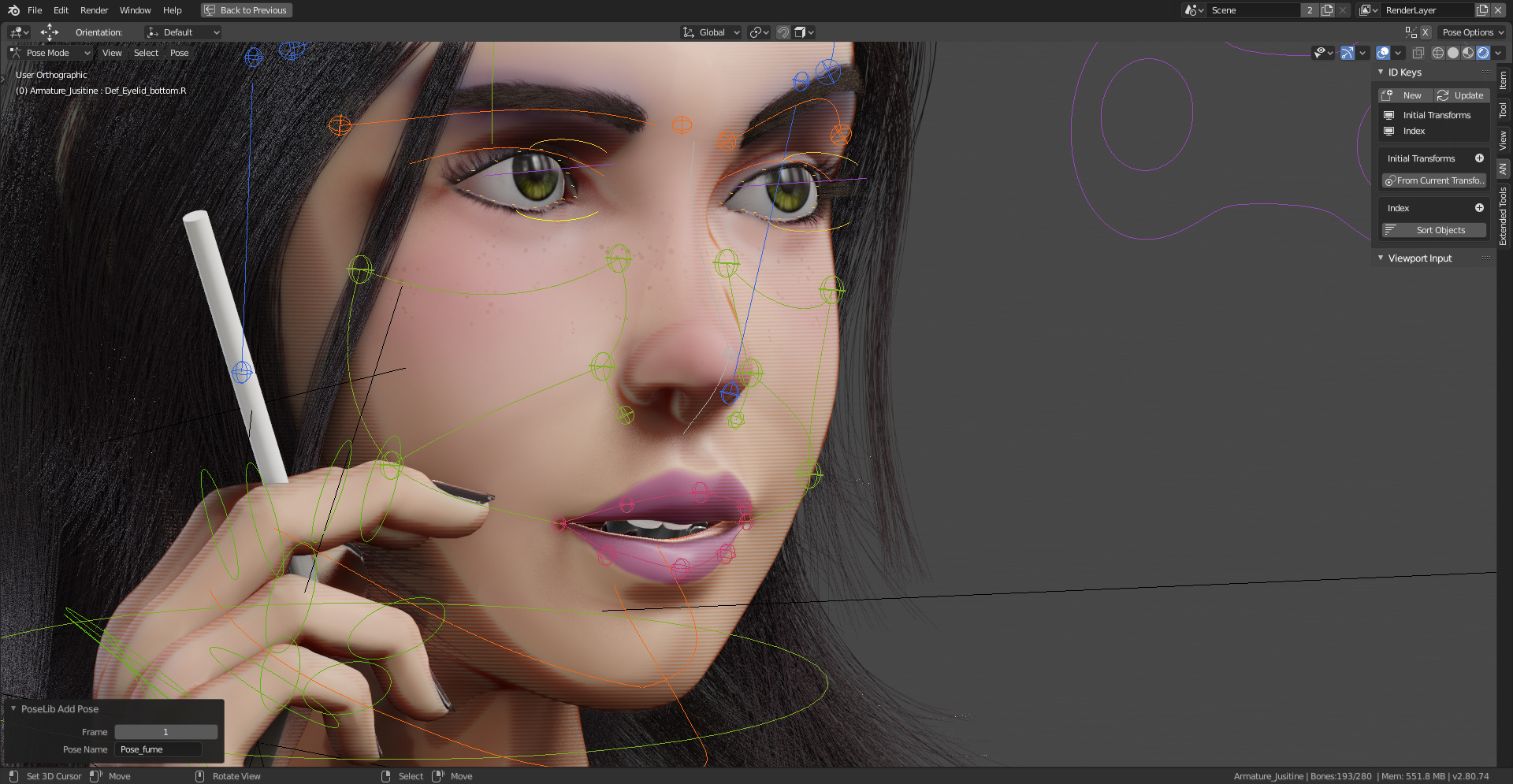Open the Help menu
This screenshot has height=784, width=1513.
(173, 10)
